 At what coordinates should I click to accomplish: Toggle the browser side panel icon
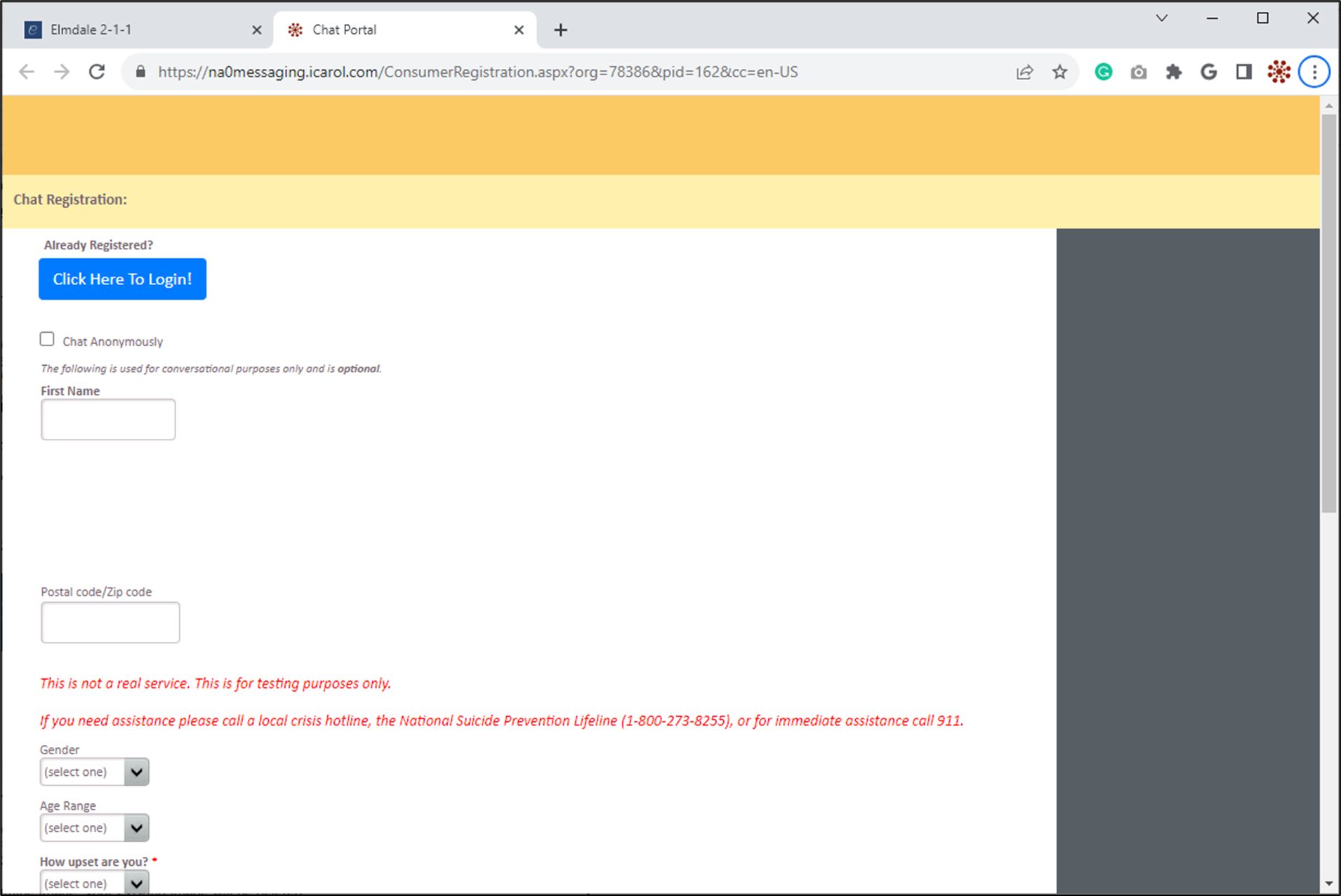point(1243,72)
